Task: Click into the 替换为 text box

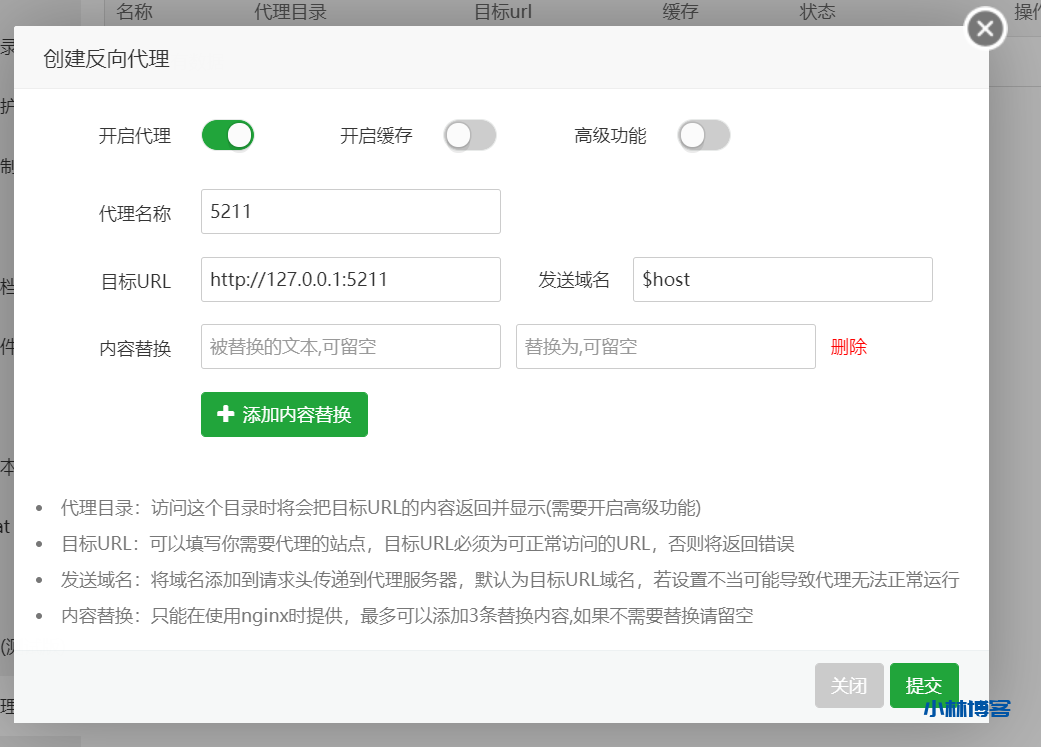Action: click(x=665, y=347)
